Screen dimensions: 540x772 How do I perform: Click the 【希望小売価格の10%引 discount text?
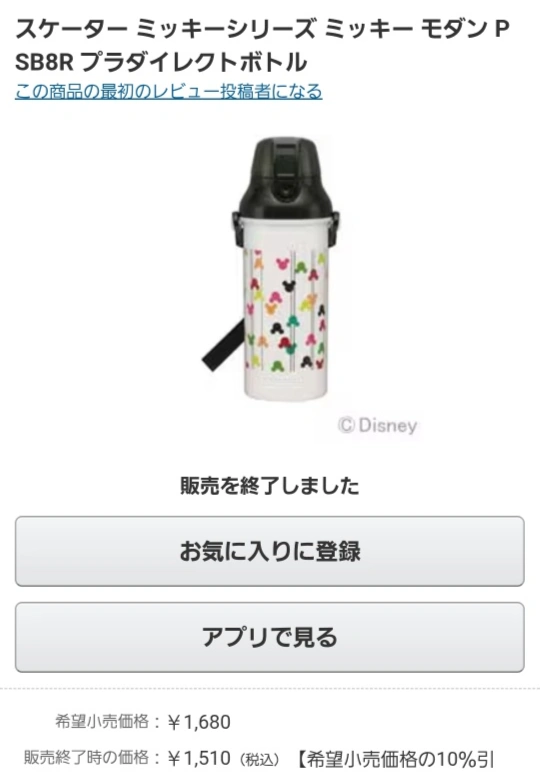(396, 759)
